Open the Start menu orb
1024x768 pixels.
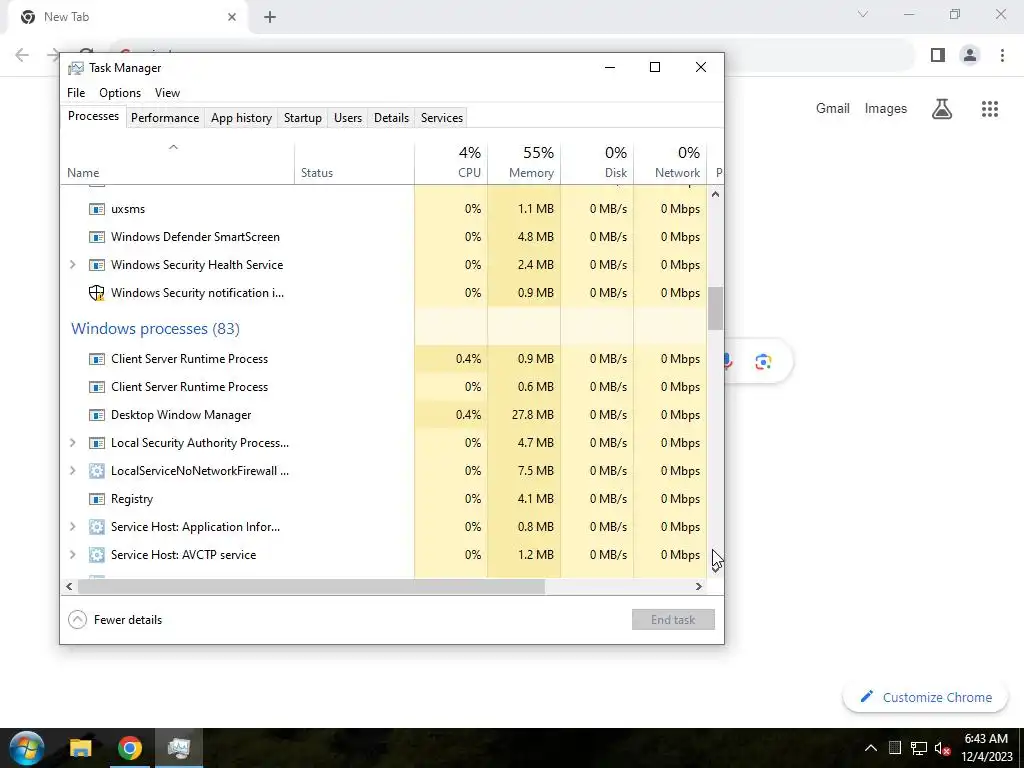(x=27, y=748)
